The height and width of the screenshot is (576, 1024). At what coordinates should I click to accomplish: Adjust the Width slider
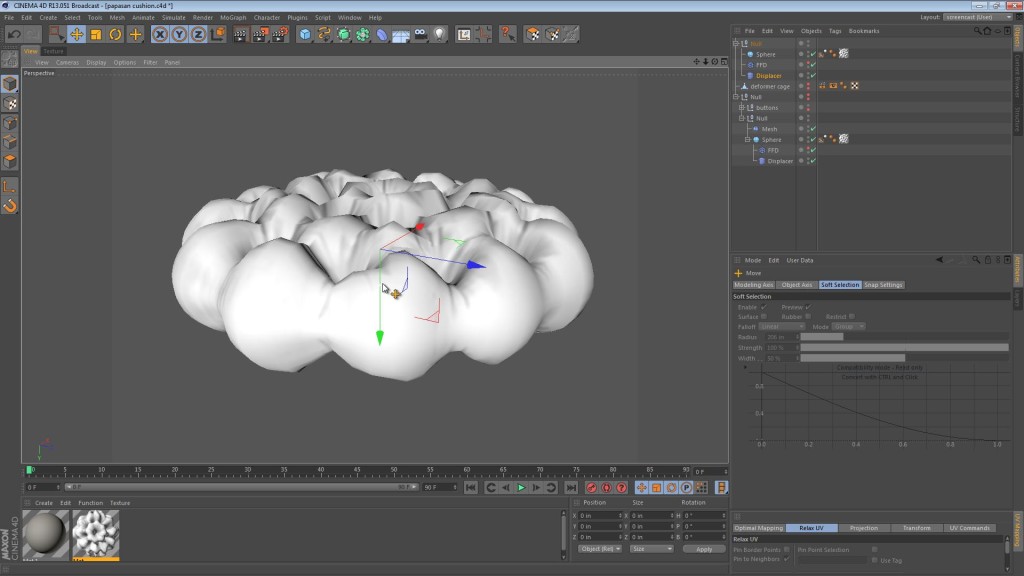[x=904, y=358]
